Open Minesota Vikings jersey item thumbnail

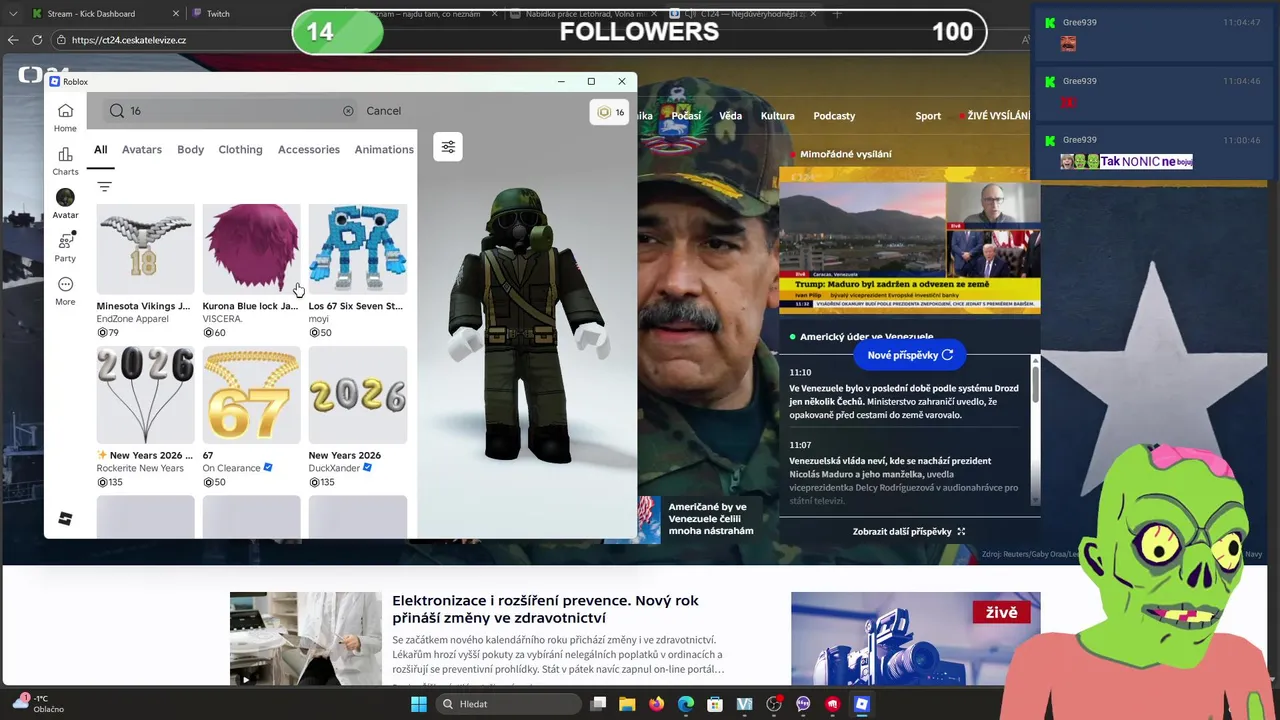146,249
